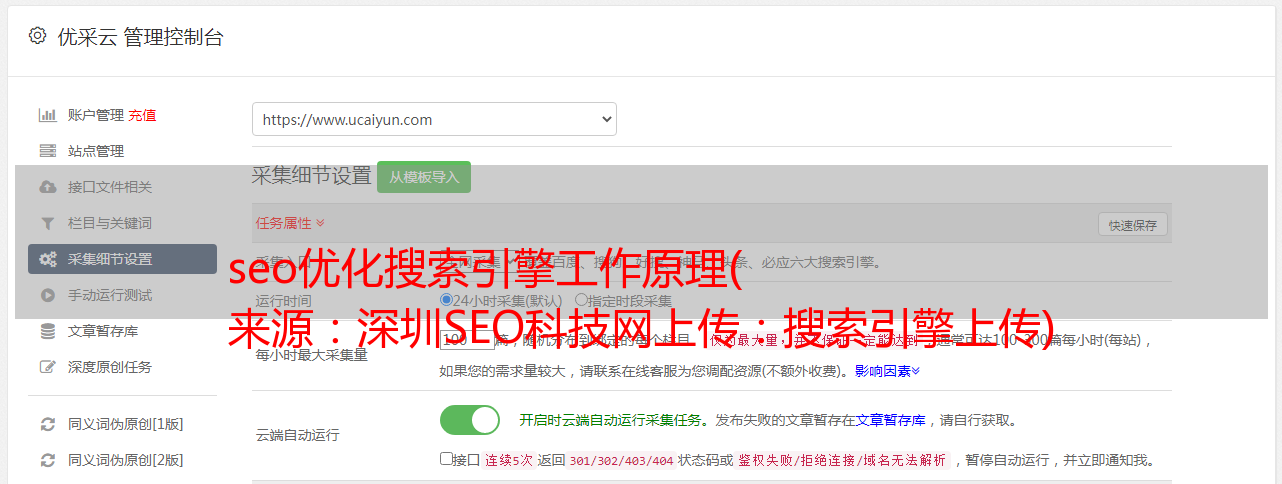Open 站点管理 in the sidebar

pyautogui.click(x=96, y=151)
